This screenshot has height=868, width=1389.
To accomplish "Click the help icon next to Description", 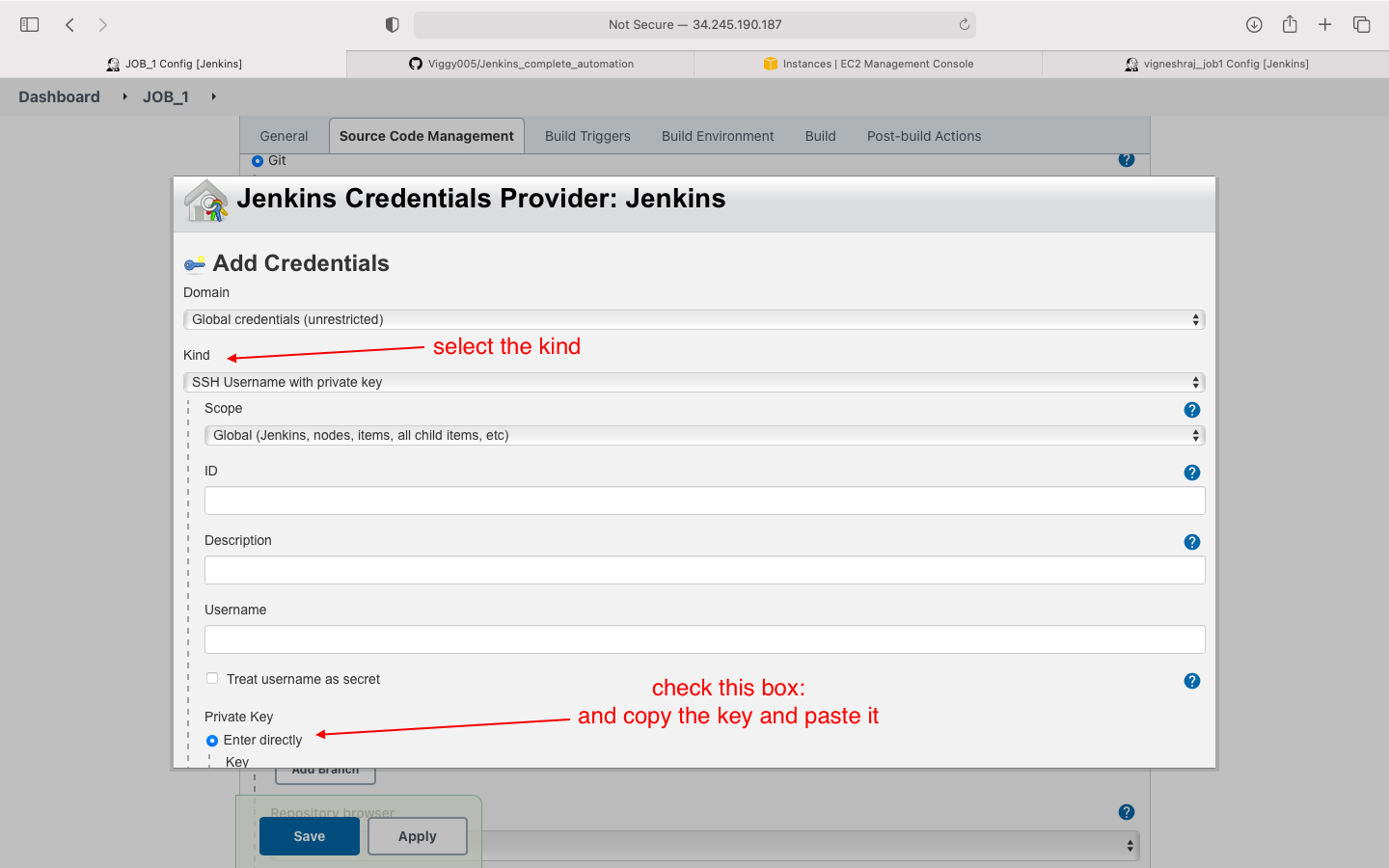I will [x=1192, y=542].
